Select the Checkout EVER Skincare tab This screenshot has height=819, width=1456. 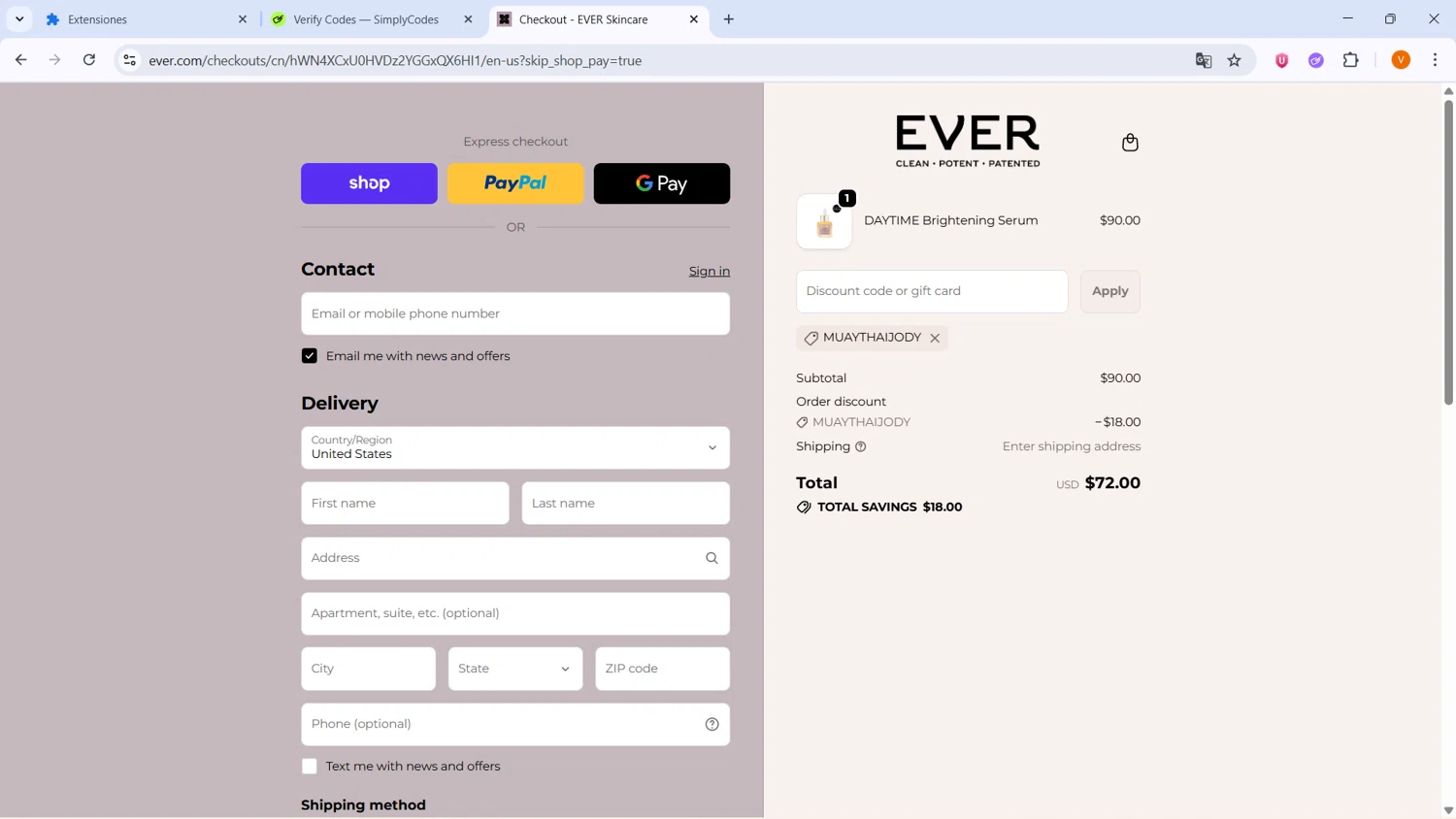597,19
